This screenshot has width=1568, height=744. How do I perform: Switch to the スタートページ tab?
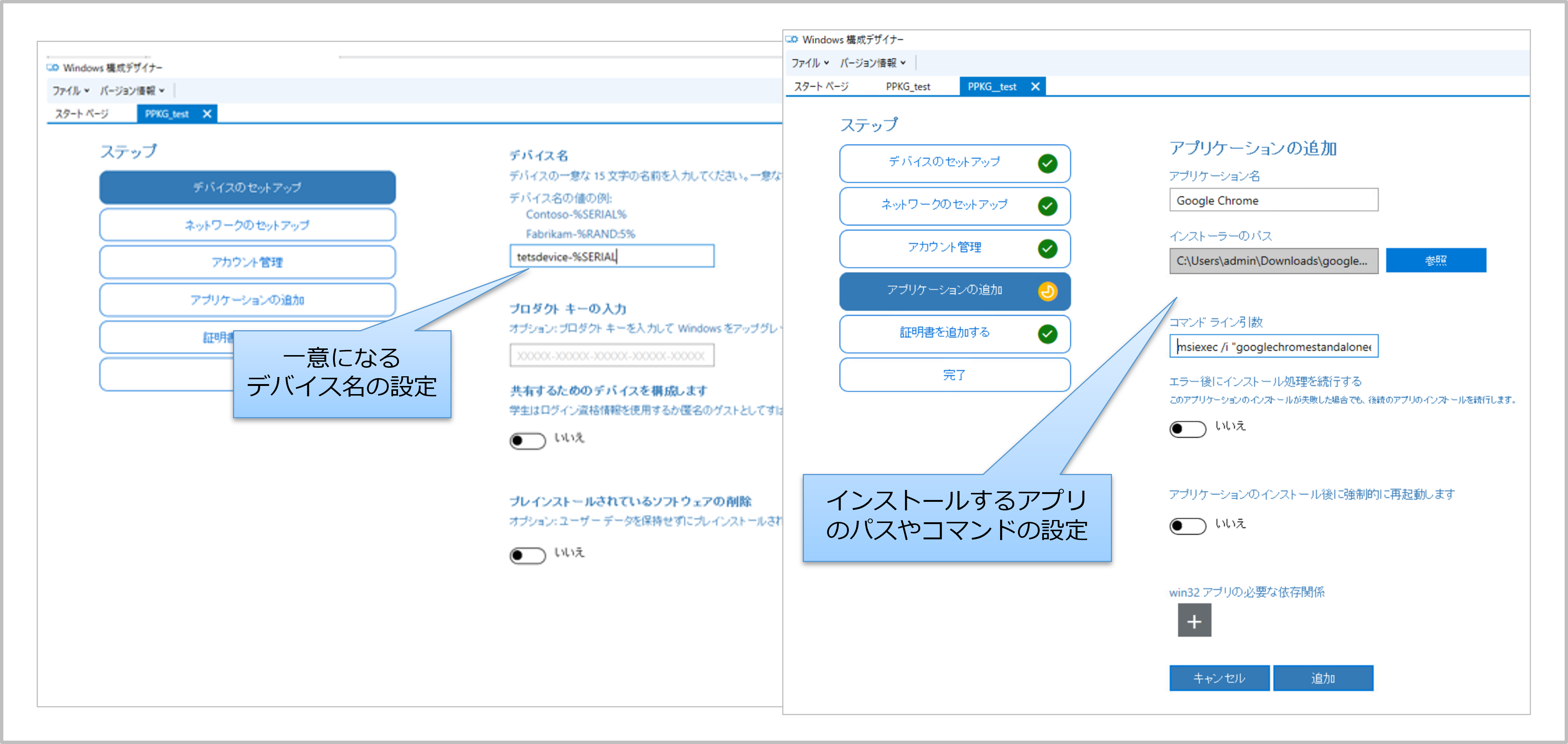(x=822, y=86)
